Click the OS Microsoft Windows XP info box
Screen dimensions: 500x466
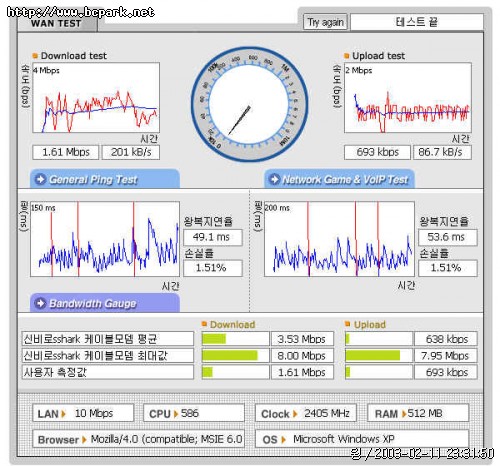point(362,439)
